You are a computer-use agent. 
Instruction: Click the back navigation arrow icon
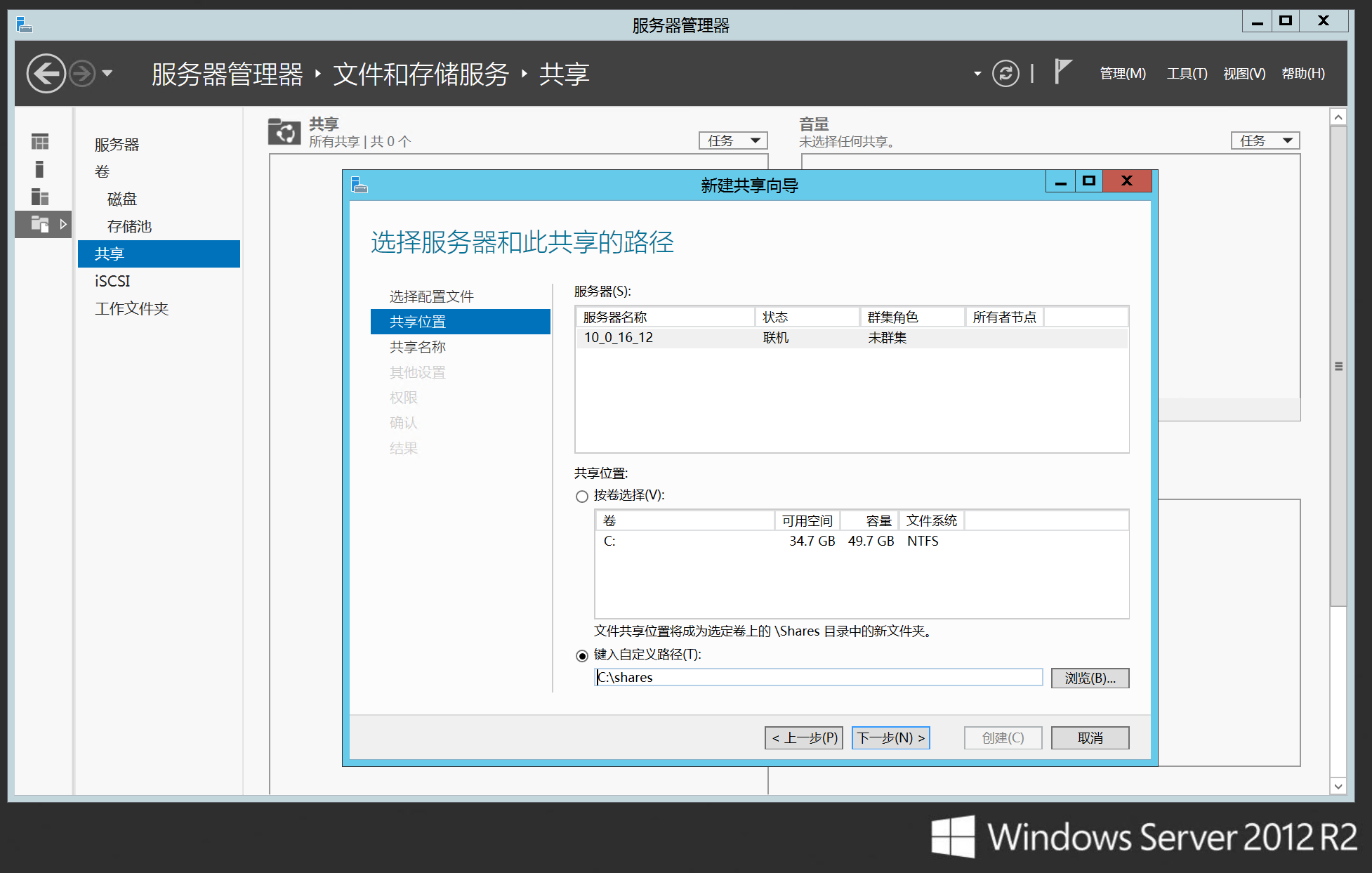(x=46, y=73)
